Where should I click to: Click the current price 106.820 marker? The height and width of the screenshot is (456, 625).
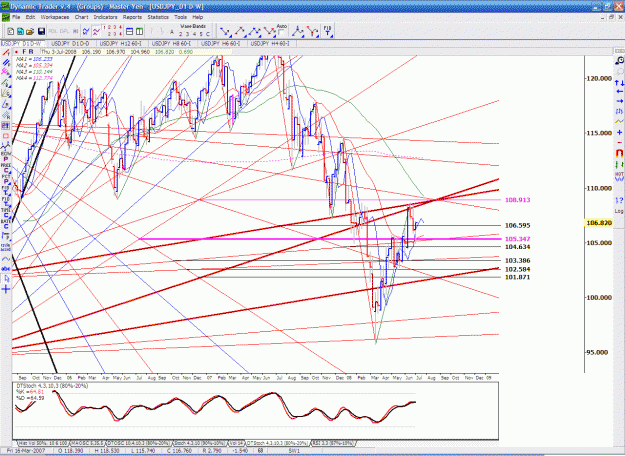point(599,223)
